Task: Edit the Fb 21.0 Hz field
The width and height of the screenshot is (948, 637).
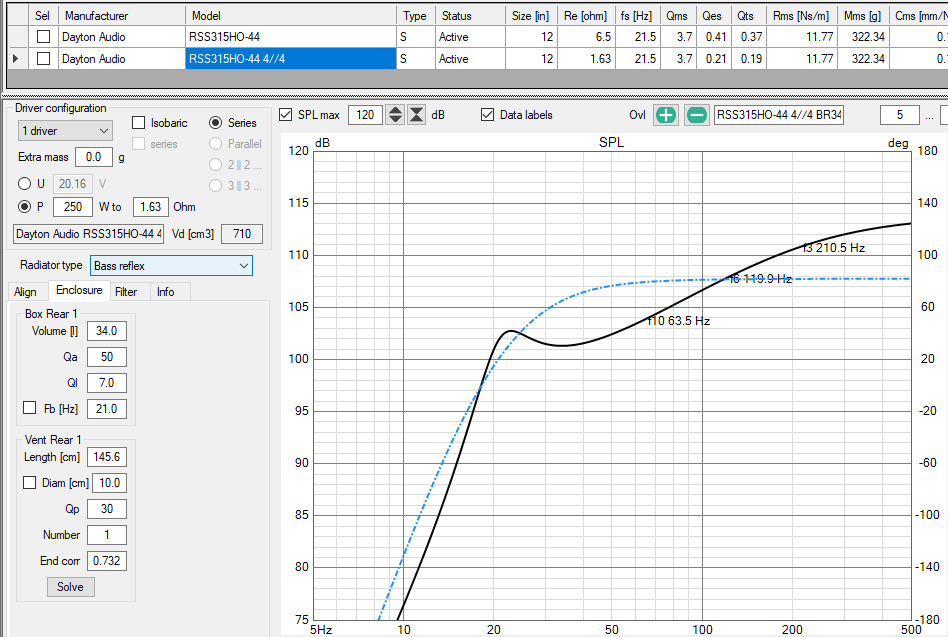Action: 107,409
